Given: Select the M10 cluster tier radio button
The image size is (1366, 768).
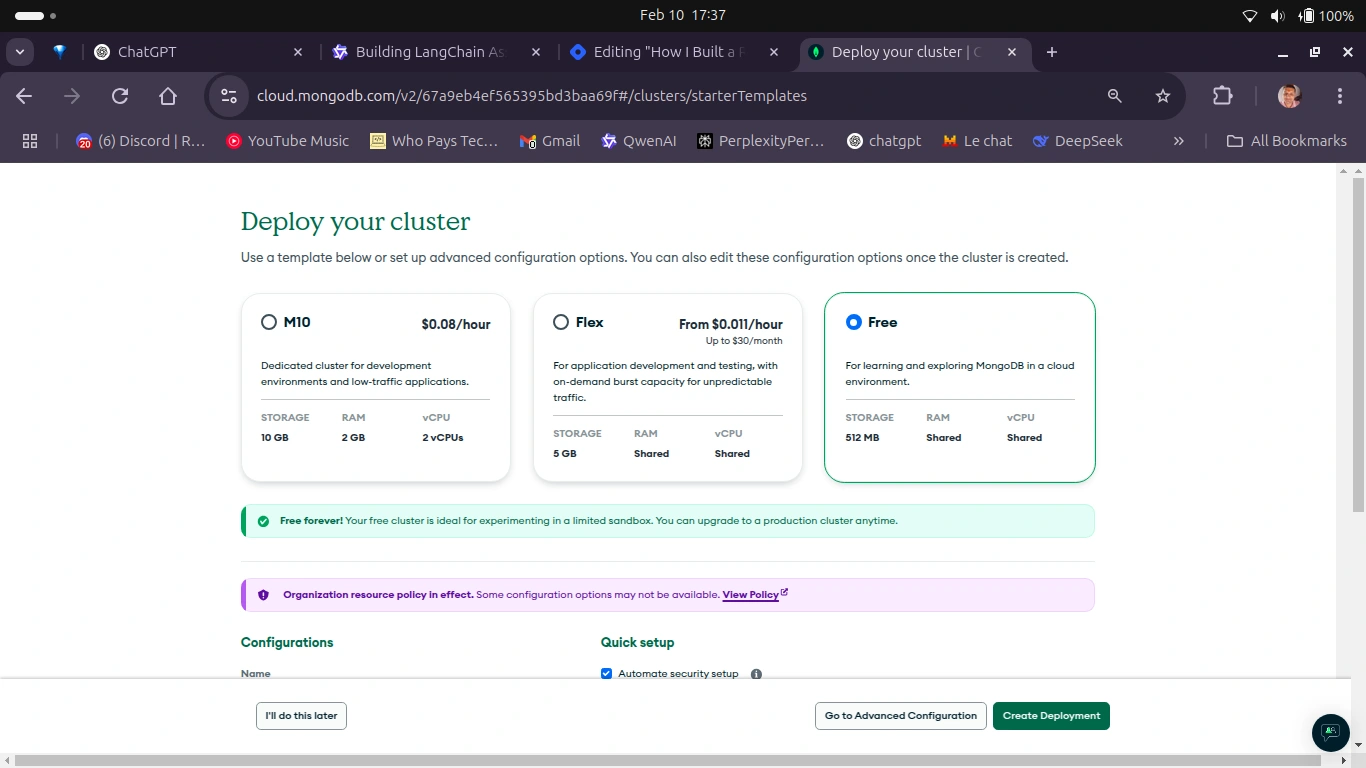Looking at the screenshot, I should (x=269, y=322).
